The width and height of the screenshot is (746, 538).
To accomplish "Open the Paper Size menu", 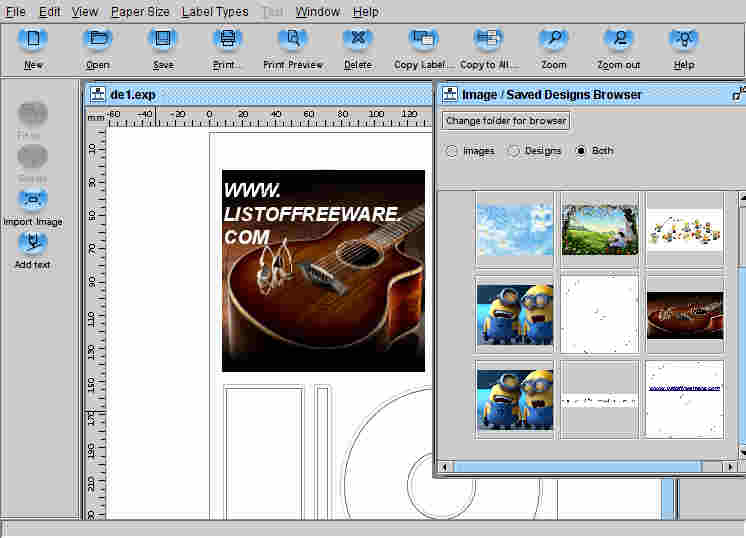I will point(140,11).
